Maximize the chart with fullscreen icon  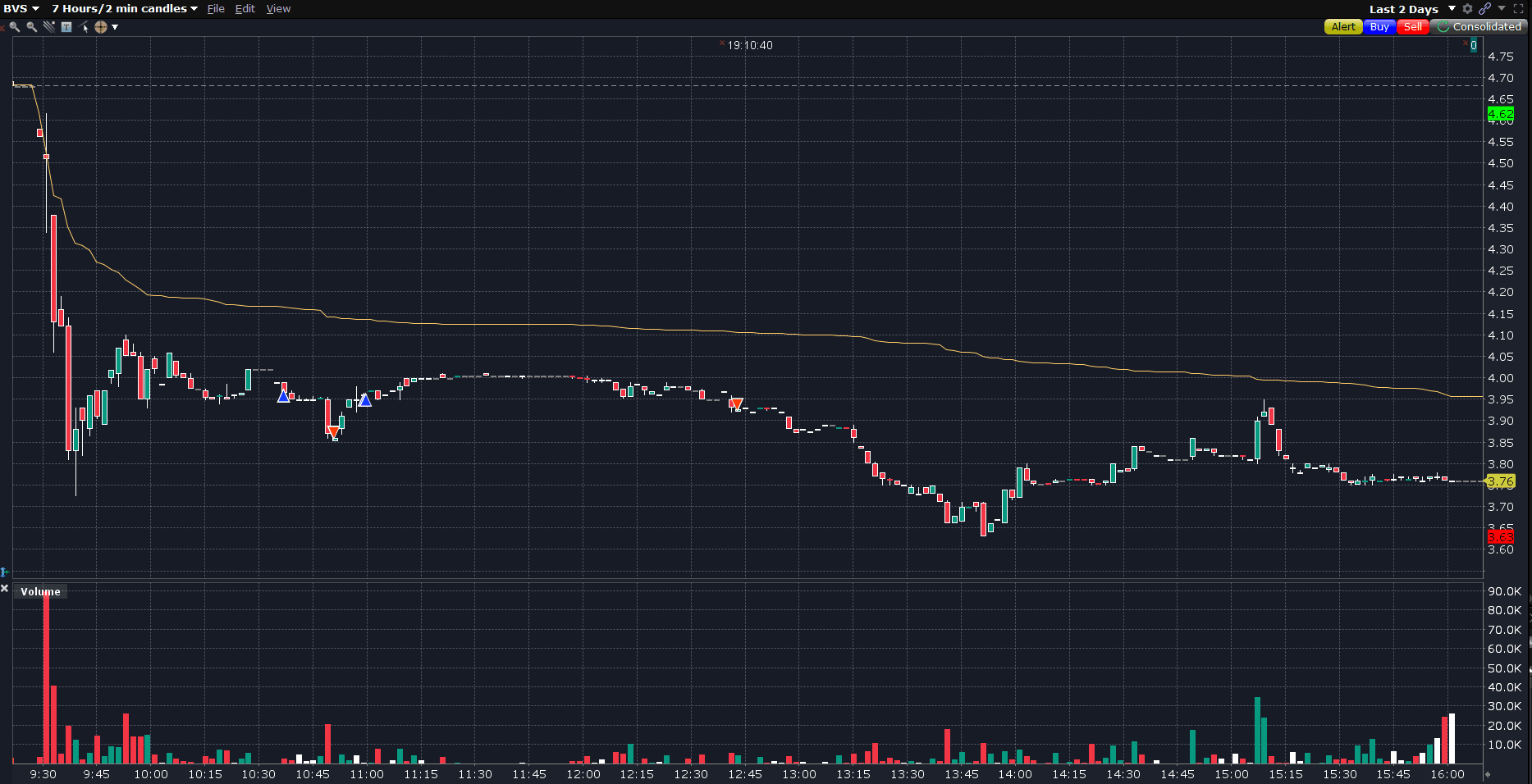click(x=1518, y=8)
